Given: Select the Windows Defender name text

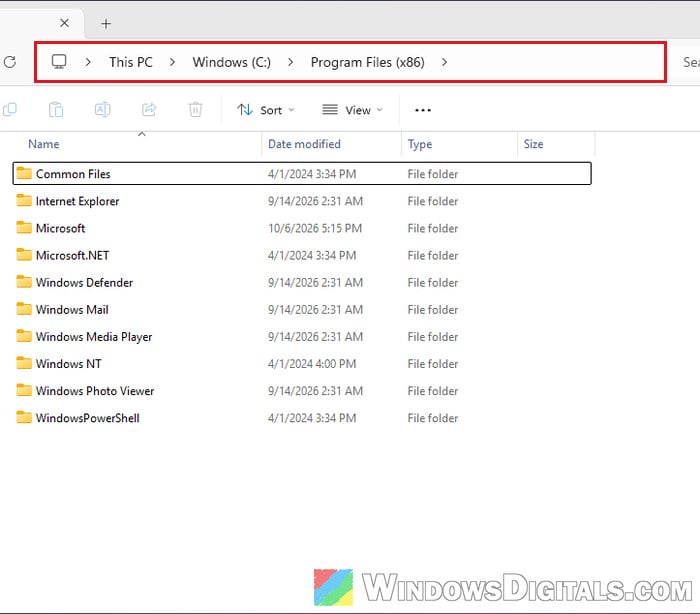Looking at the screenshot, I should [84, 282].
